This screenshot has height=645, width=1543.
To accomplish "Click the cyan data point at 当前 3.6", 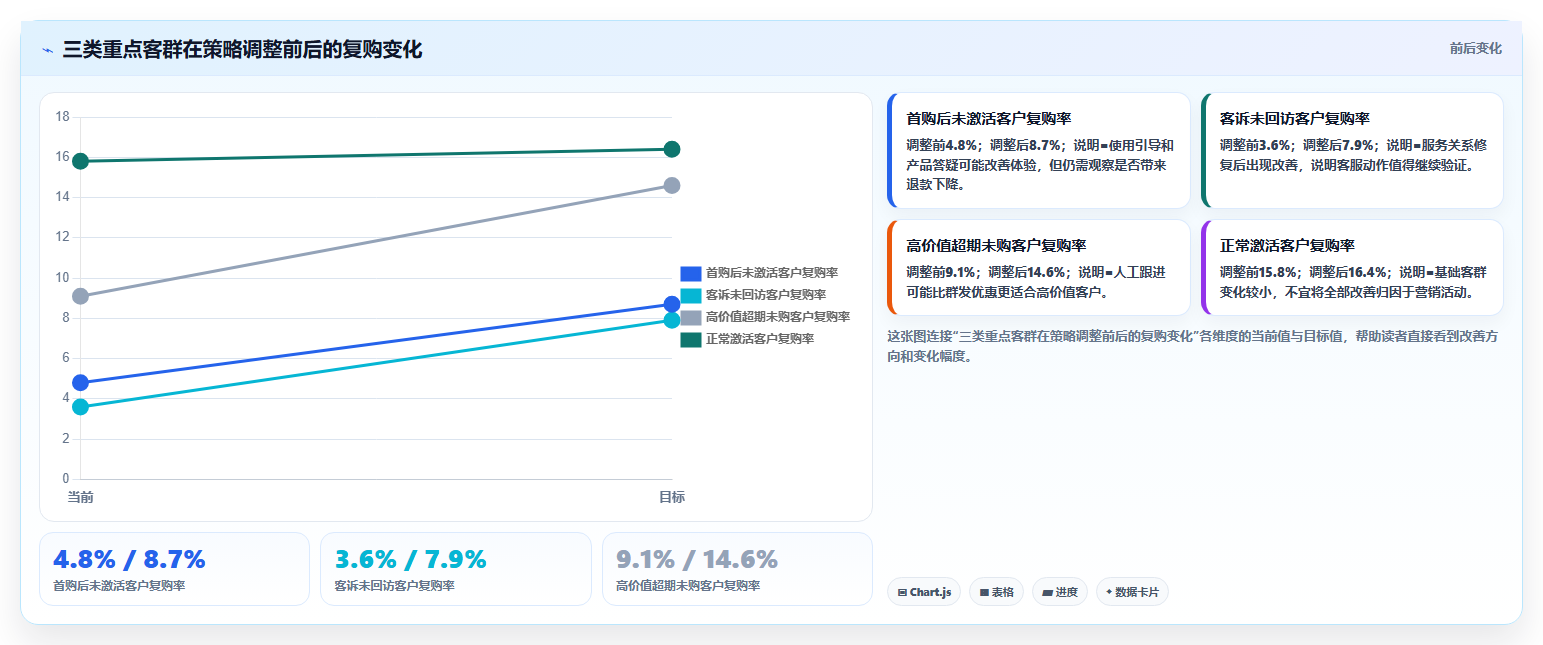I will [x=80, y=406].
